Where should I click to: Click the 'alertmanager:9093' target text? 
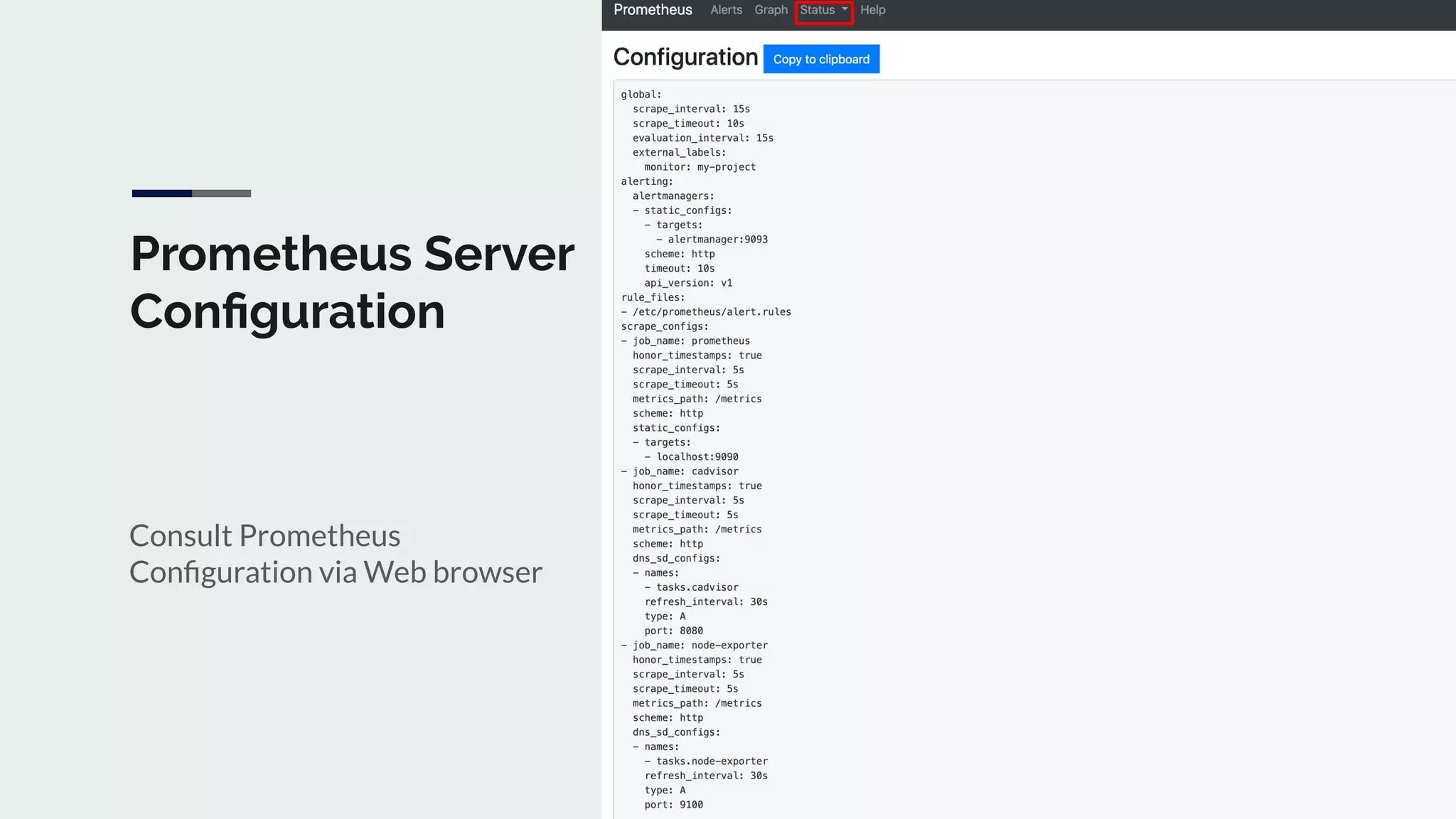point(717,240)
